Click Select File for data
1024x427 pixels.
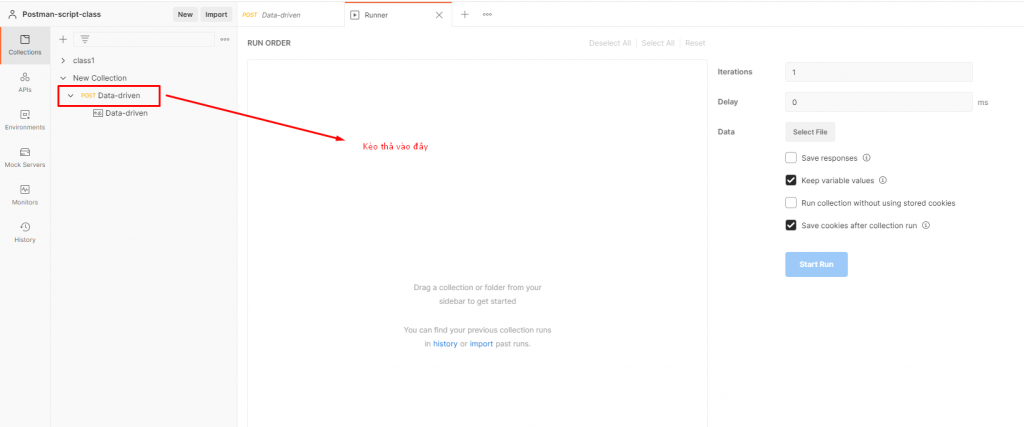tap(810, 132)
